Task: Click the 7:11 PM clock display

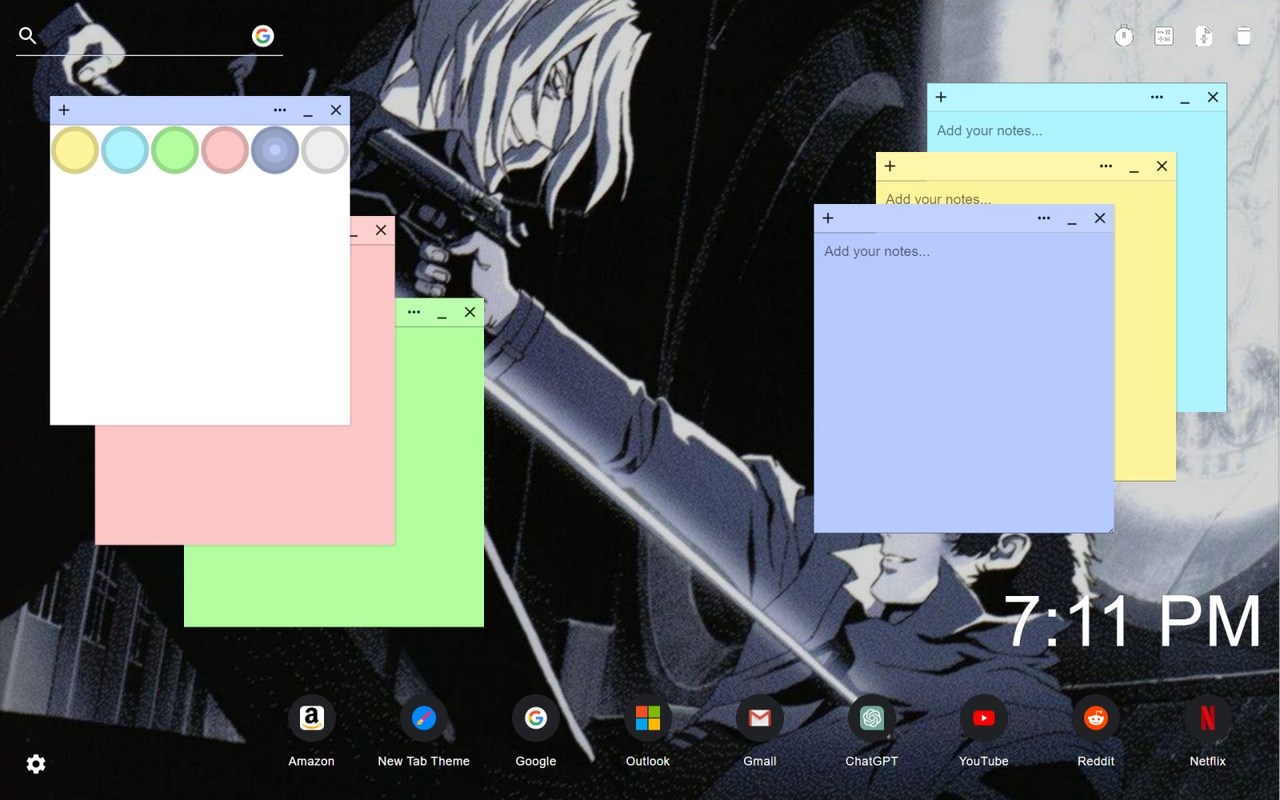Action: point(1132,622)
